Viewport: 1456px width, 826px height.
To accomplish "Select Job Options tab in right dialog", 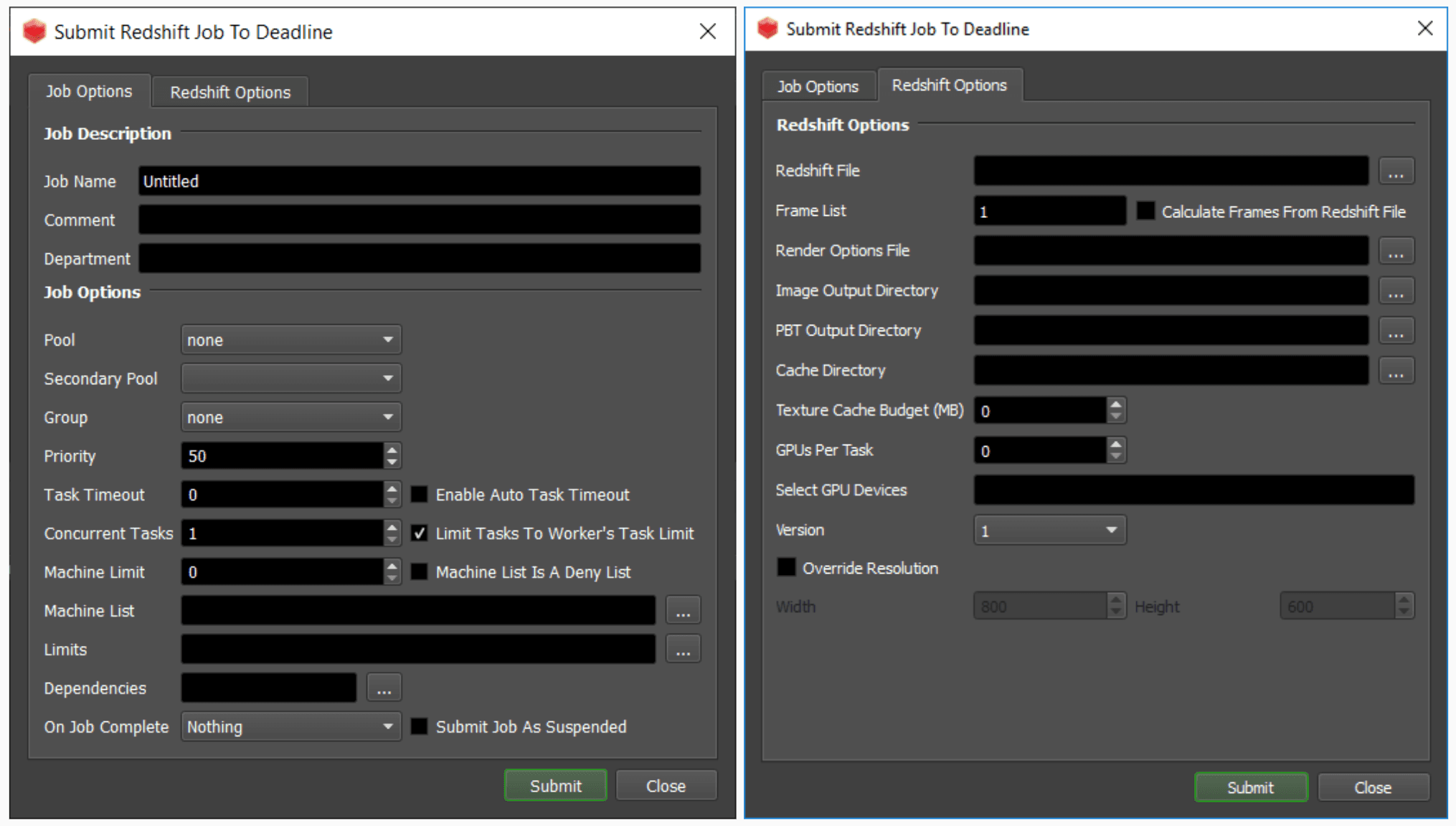I will 818,87.
